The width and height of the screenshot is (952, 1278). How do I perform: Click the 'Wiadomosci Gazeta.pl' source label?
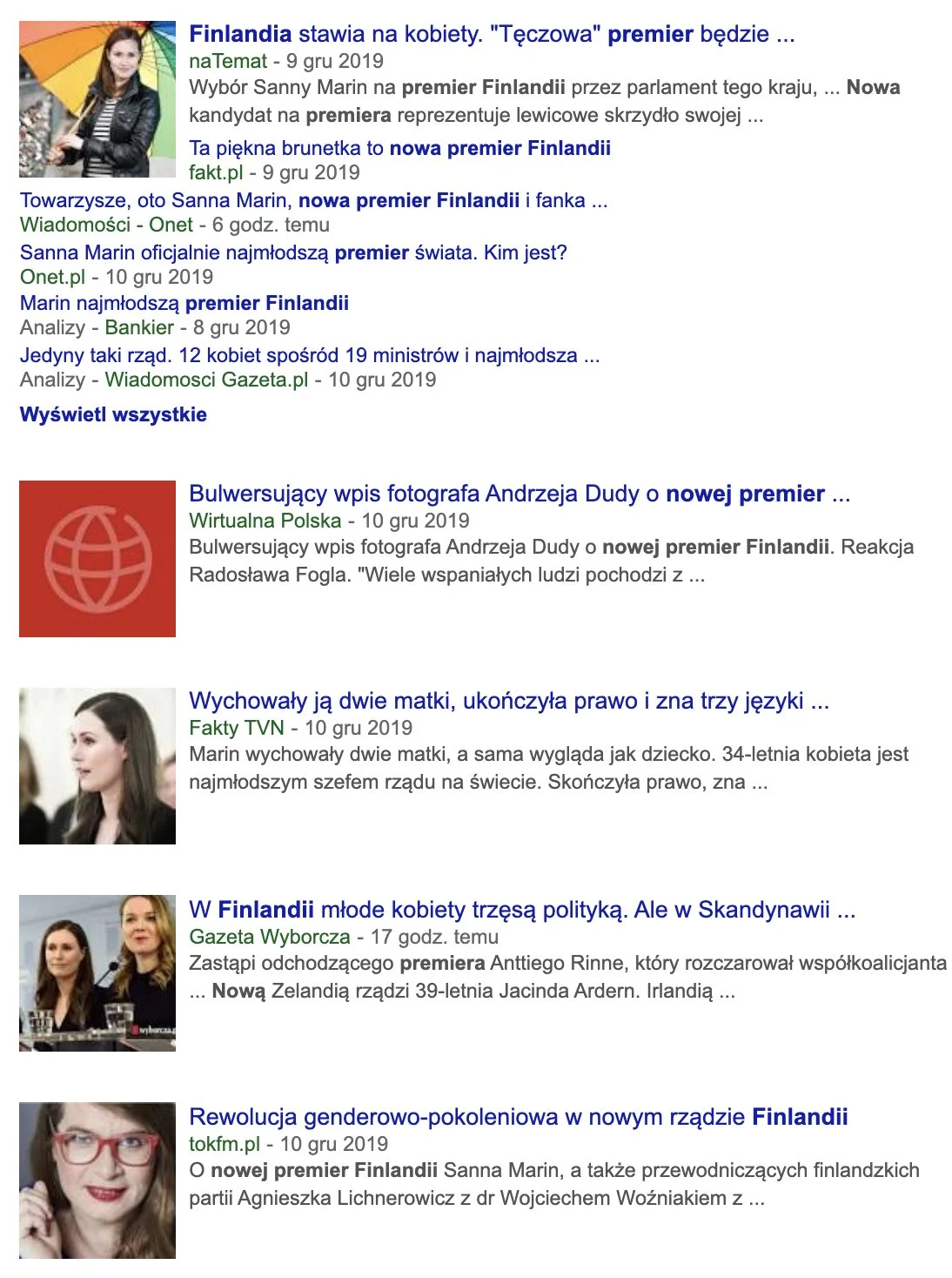click(x=206, y=380)
